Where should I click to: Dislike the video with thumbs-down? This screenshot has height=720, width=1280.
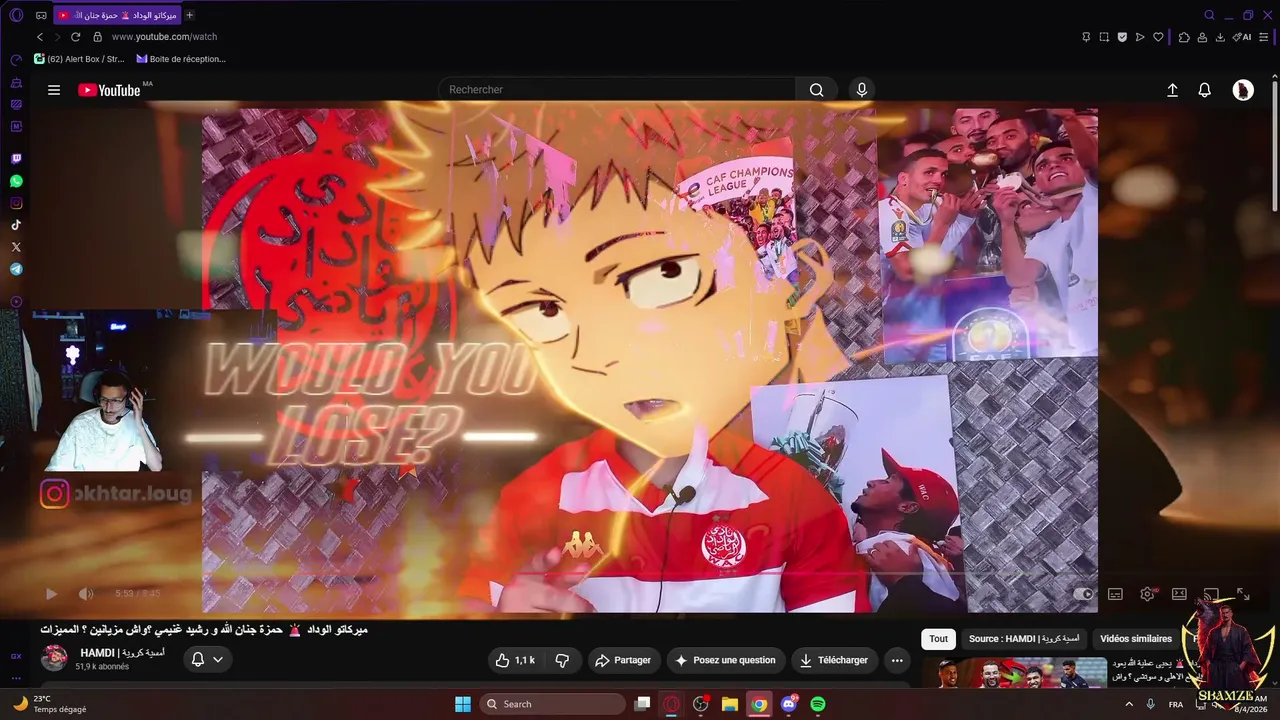[562, 660]
